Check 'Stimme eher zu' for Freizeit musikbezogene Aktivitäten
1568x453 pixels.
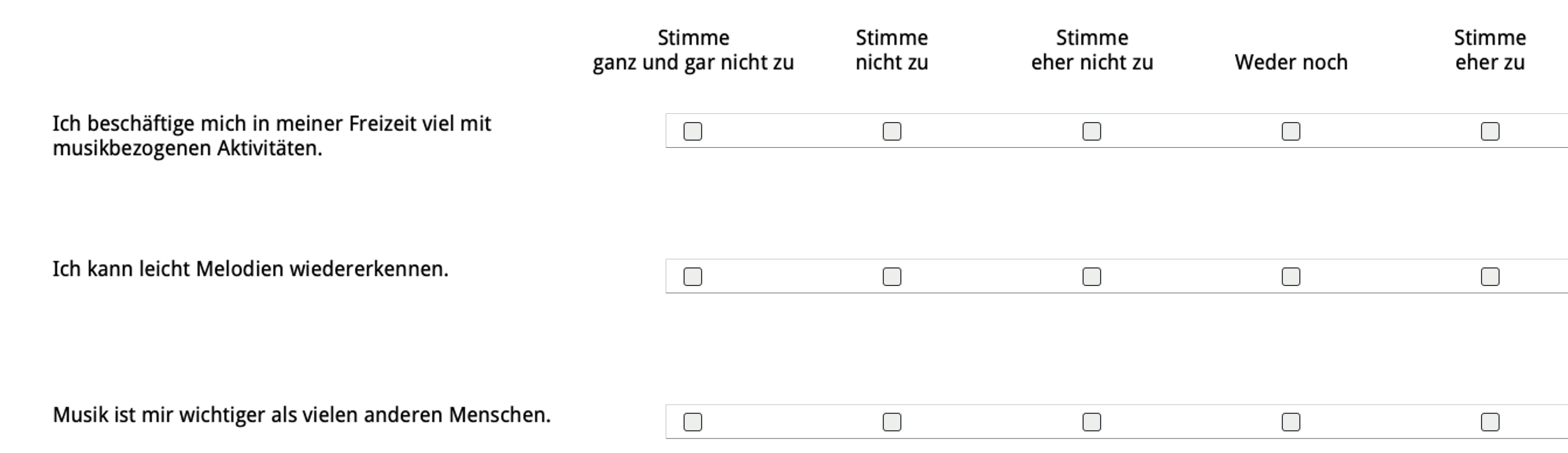coord(1490,131)
